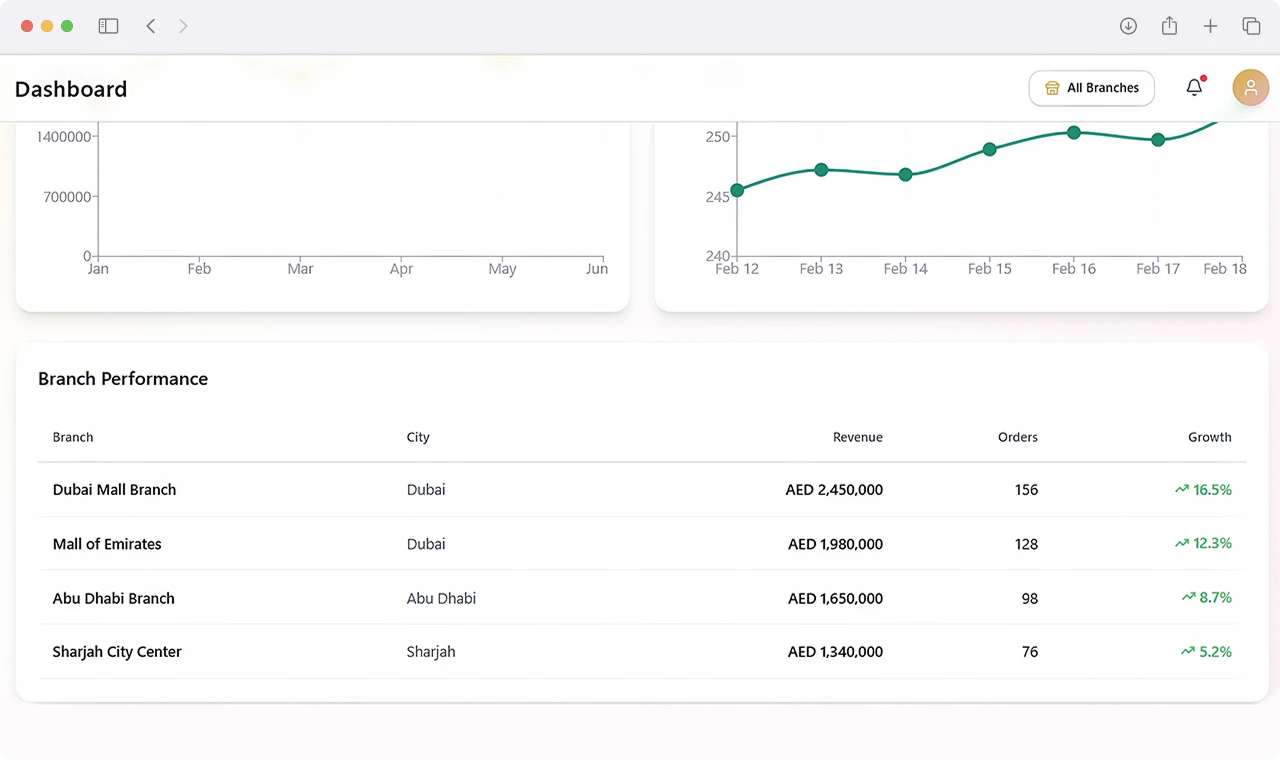The image size is (1280, 760).
Task: Click the Feb 13 data point
Action: (x=821, y=170)
